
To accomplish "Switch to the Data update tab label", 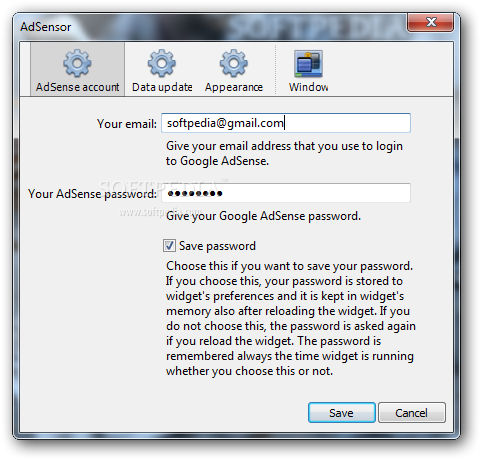I will point(162,87).
